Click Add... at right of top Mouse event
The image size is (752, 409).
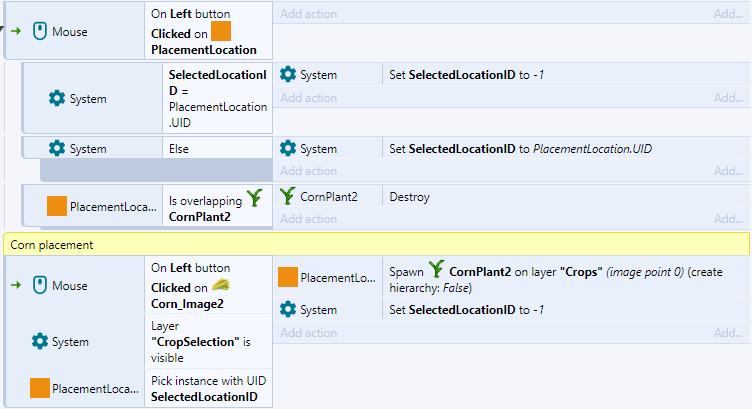click(x=728, y=14)
